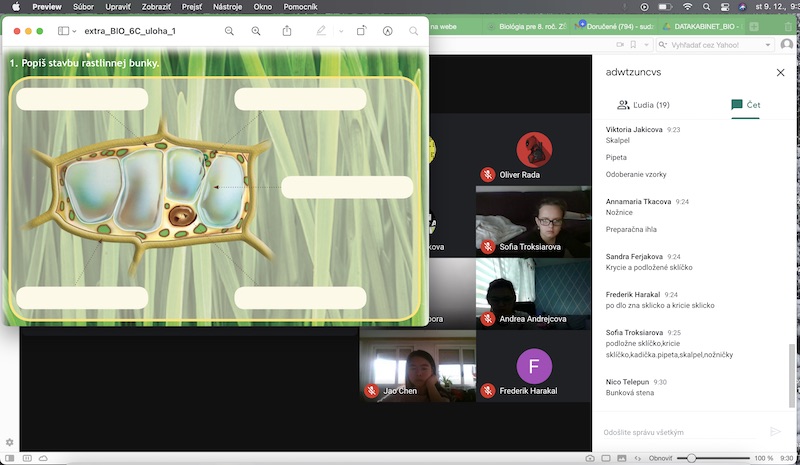Change search engine via magnifier icon
The height and width of the screenshot is (465, 800).
pos(663,45)
